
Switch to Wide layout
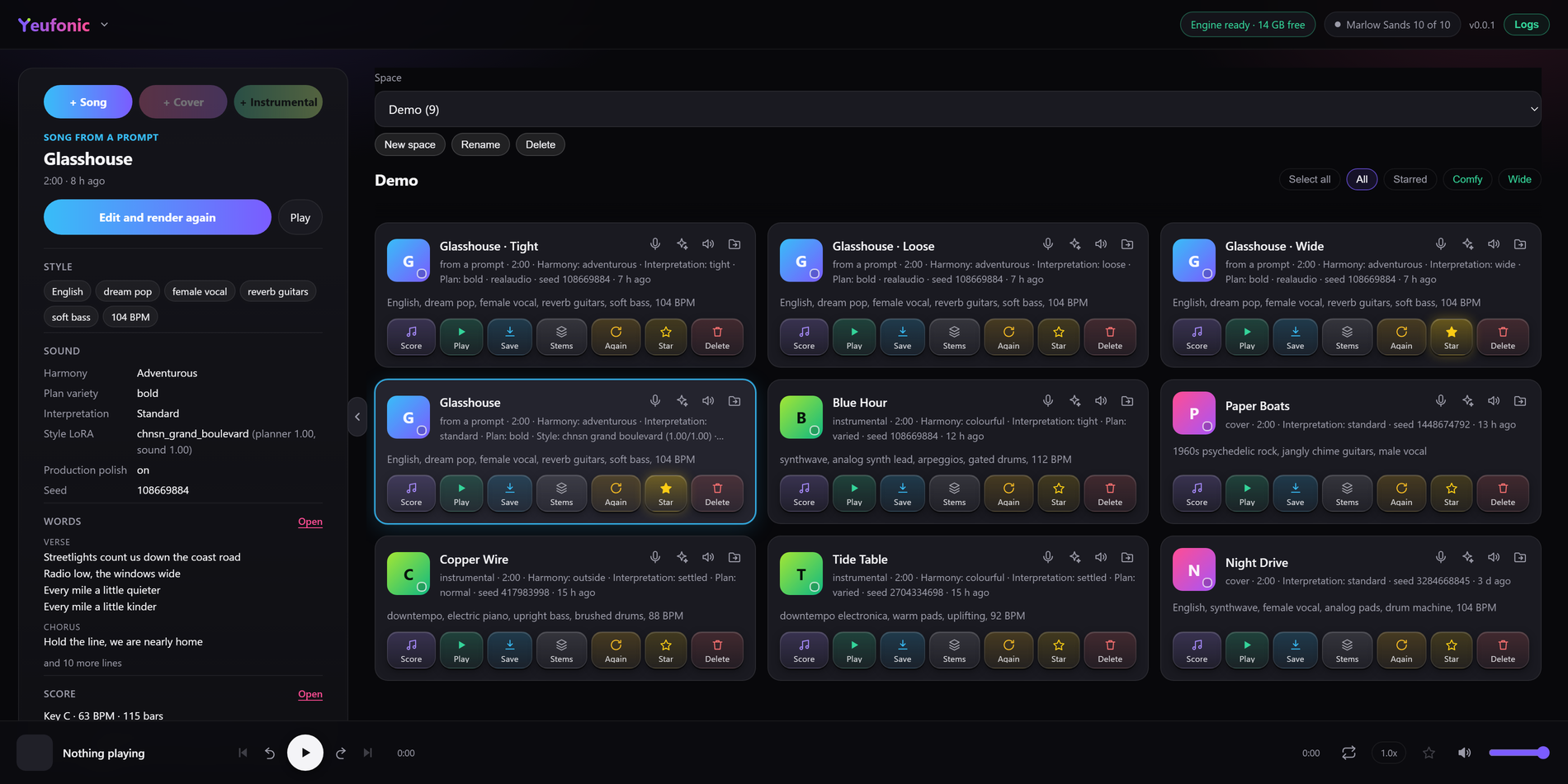tap(1519, 179)
